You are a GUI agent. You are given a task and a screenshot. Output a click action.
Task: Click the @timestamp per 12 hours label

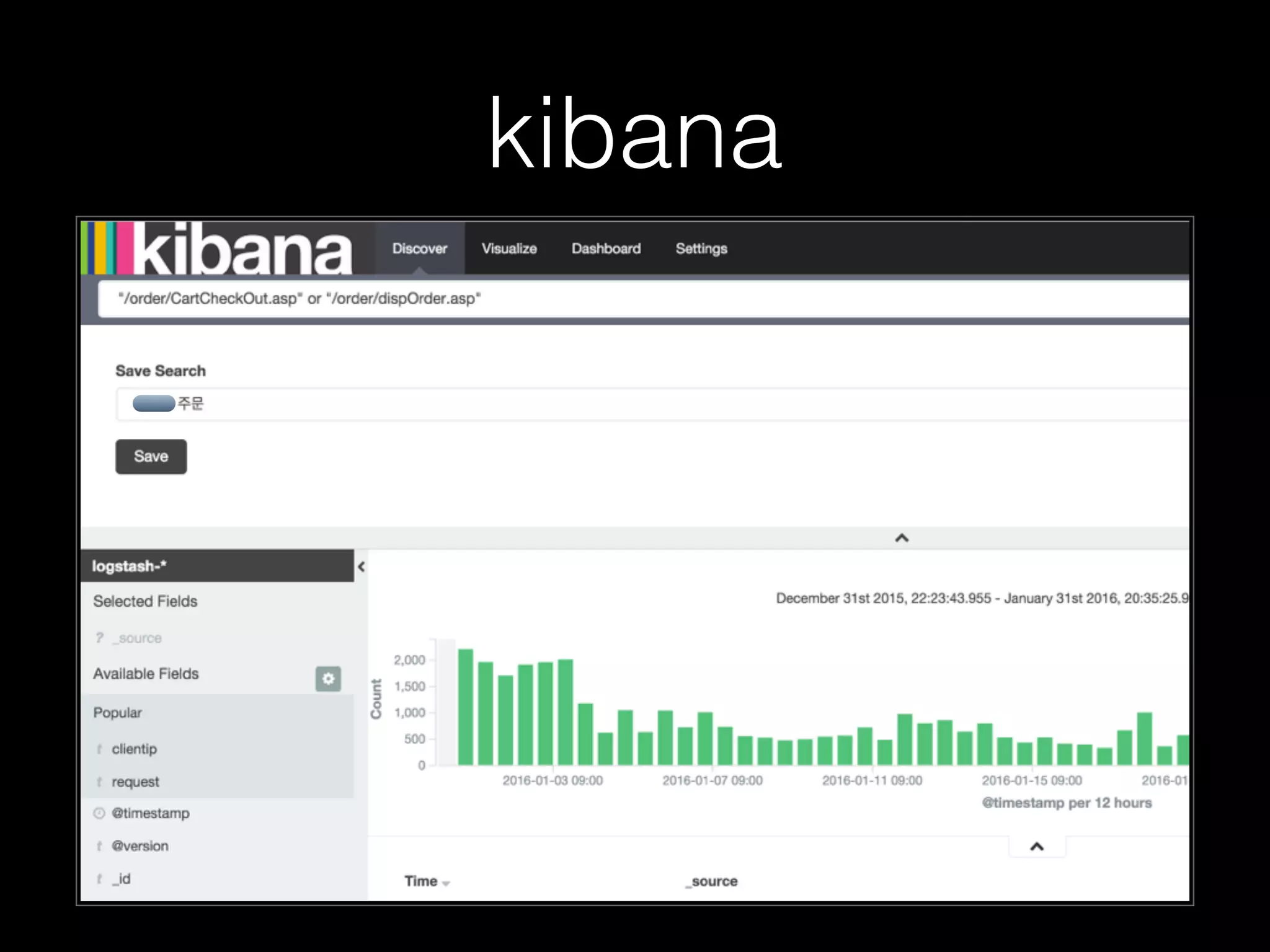(1067, 803)
